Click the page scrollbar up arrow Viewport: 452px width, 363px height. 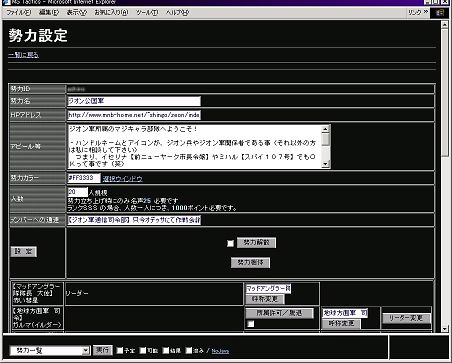point(444,24)
